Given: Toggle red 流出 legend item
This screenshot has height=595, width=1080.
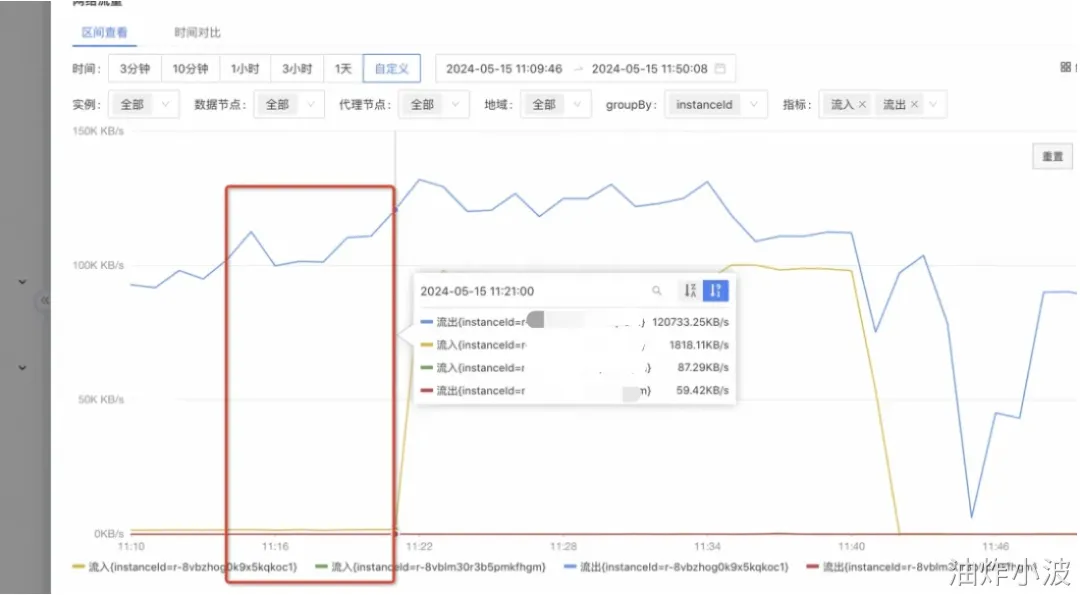Looking at the screenshot, I should [923, 567].
